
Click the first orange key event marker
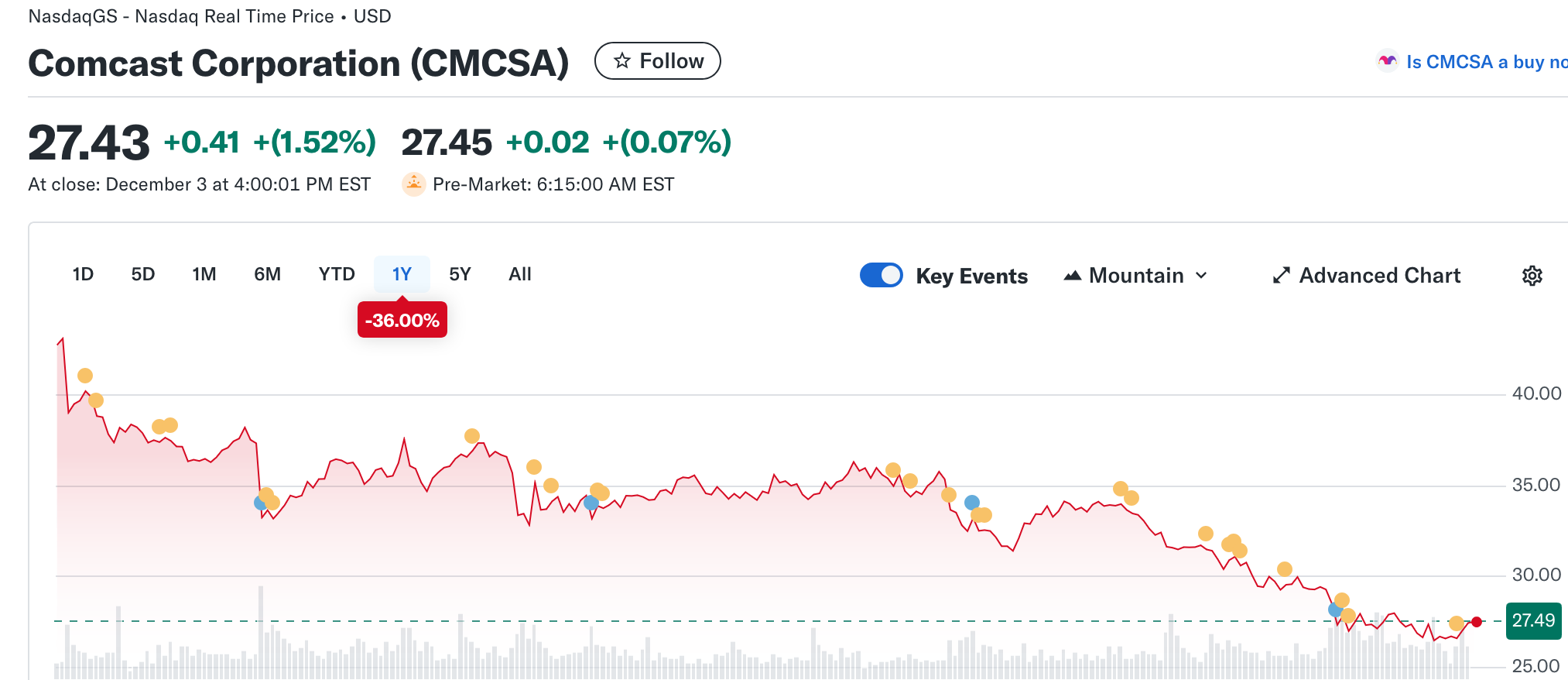(85, 376)
